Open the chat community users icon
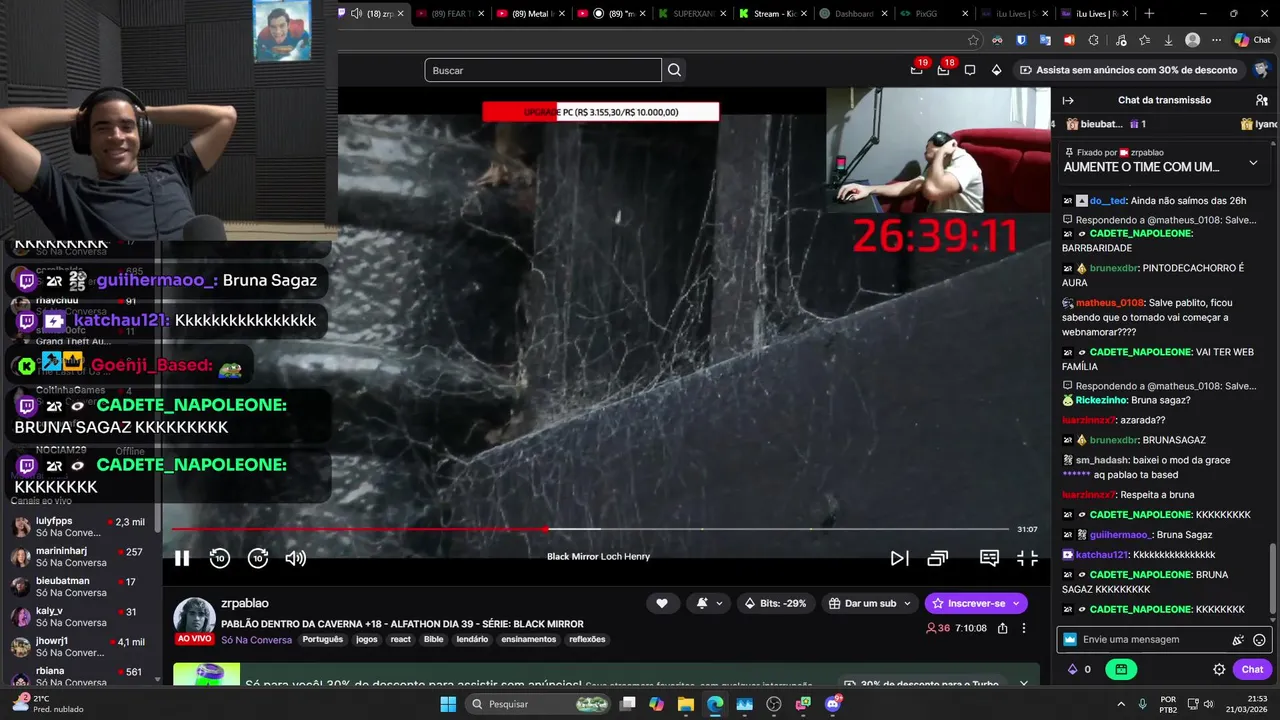This screenshot has width=1280, height=720. (x=1262, y=100)
